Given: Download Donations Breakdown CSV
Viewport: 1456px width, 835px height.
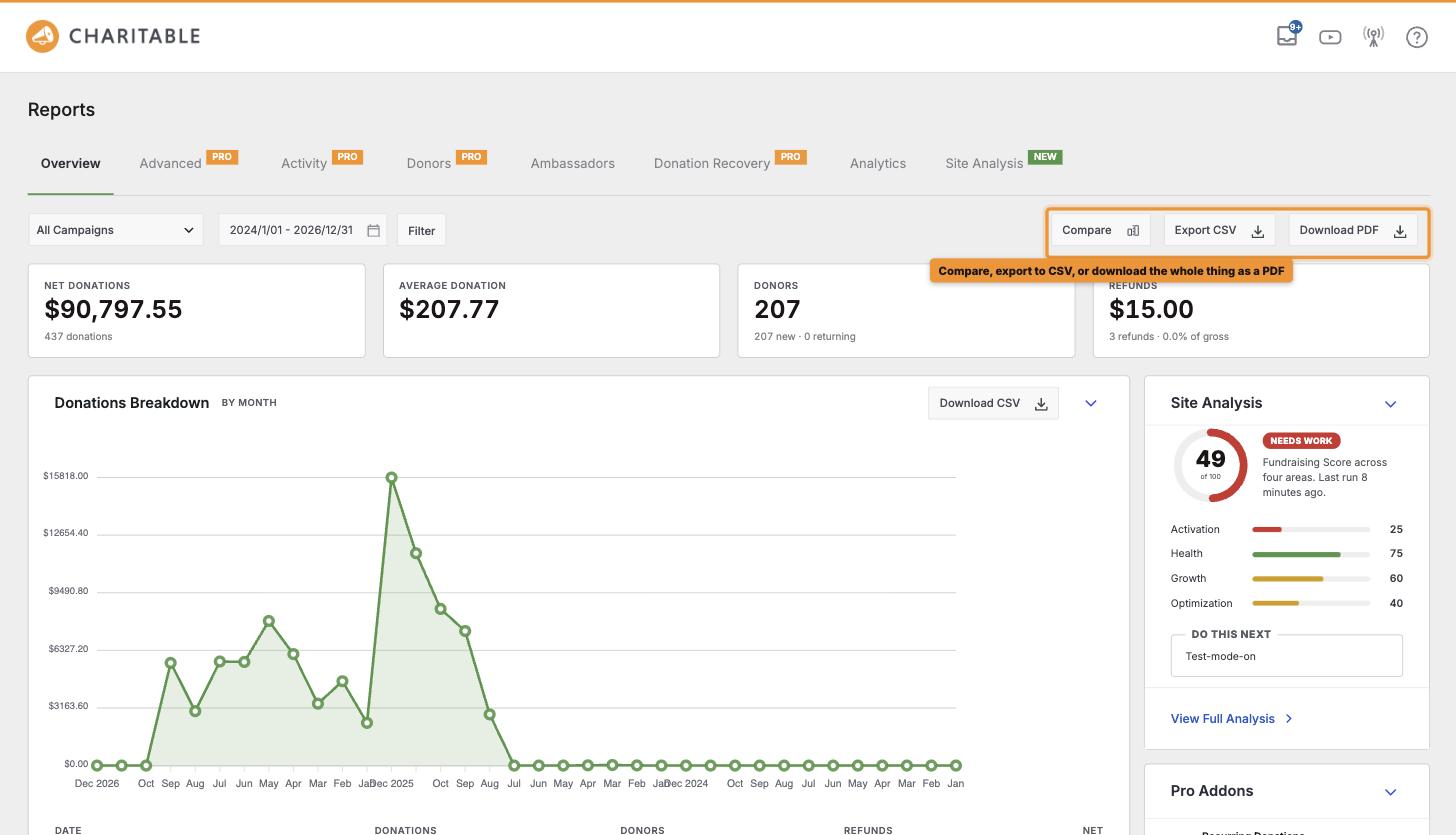Looking at the screenshot, I should pos(993,403).
